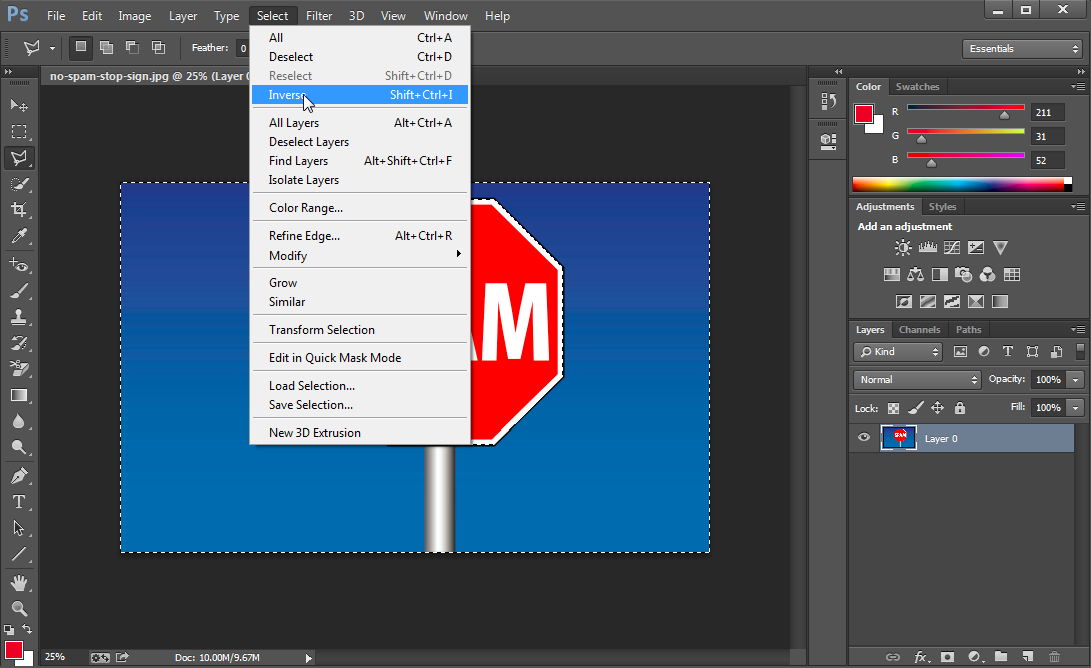
Task: Choose the Hand tool
Action: tap(19, 582)
